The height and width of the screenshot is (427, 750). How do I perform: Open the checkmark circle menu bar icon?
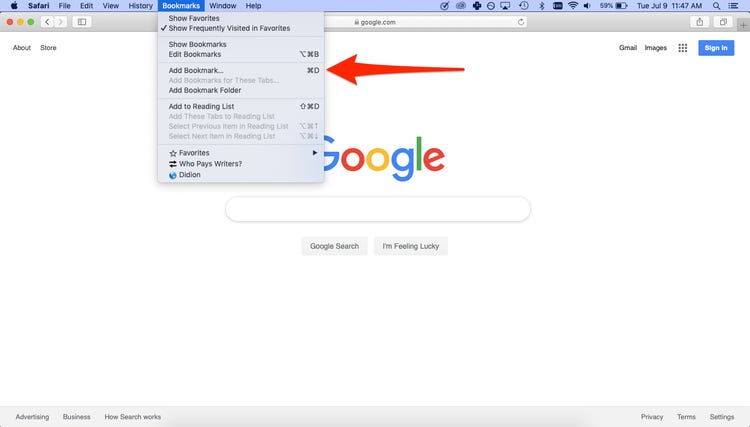pos(444,6)
